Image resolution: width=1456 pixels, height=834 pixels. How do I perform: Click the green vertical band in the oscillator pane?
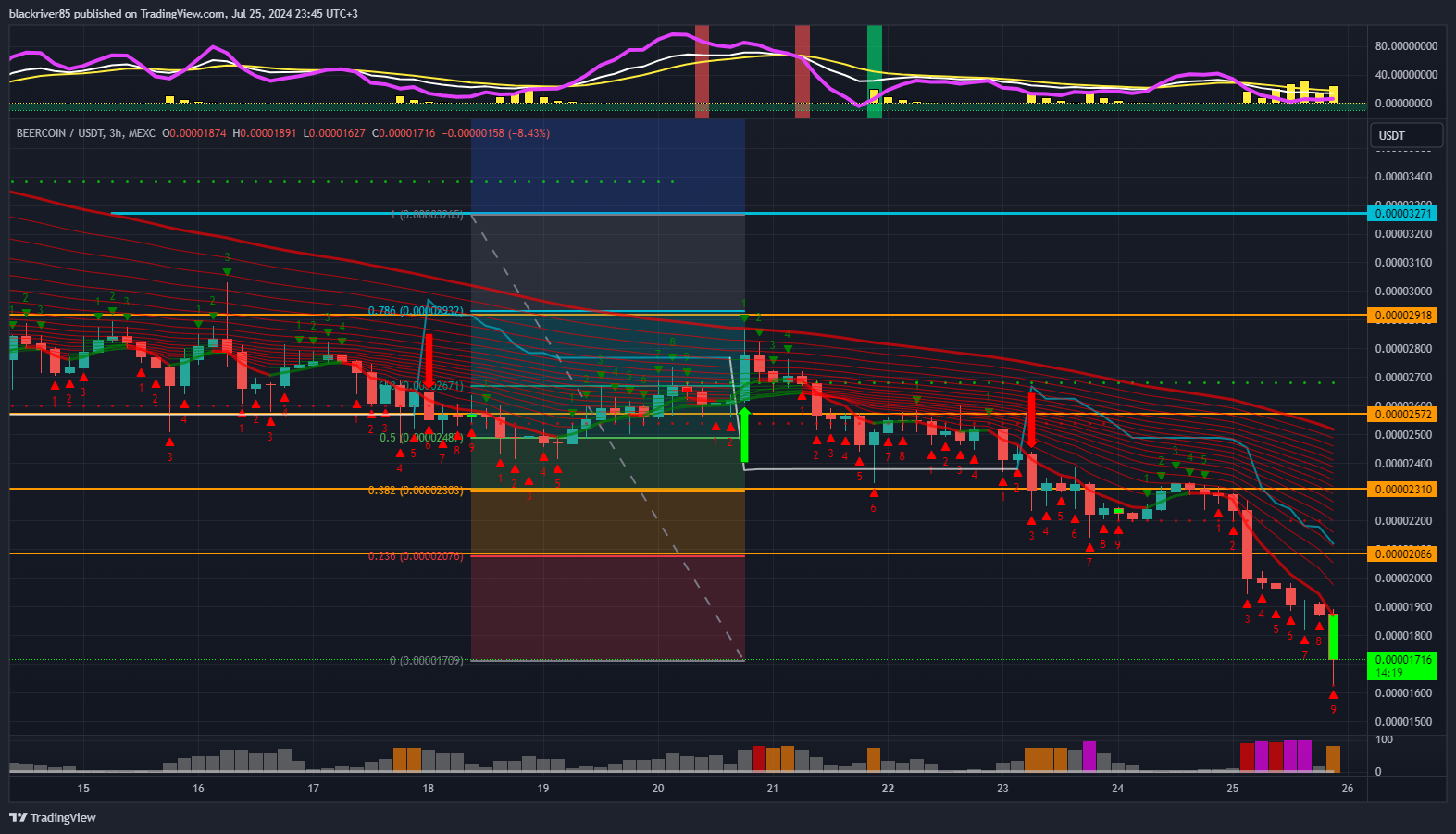pos(874,71)
